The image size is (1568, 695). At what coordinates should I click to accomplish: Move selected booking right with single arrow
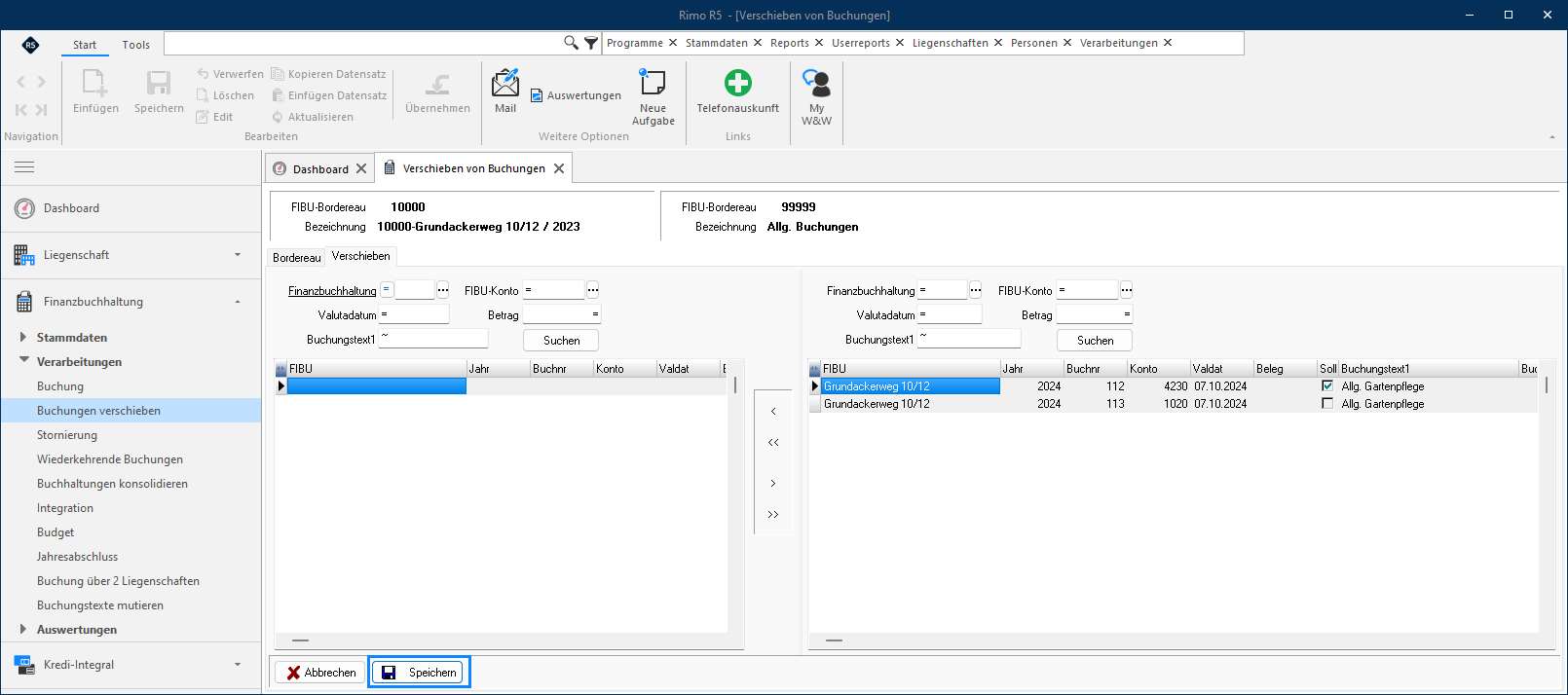(773, 484)
